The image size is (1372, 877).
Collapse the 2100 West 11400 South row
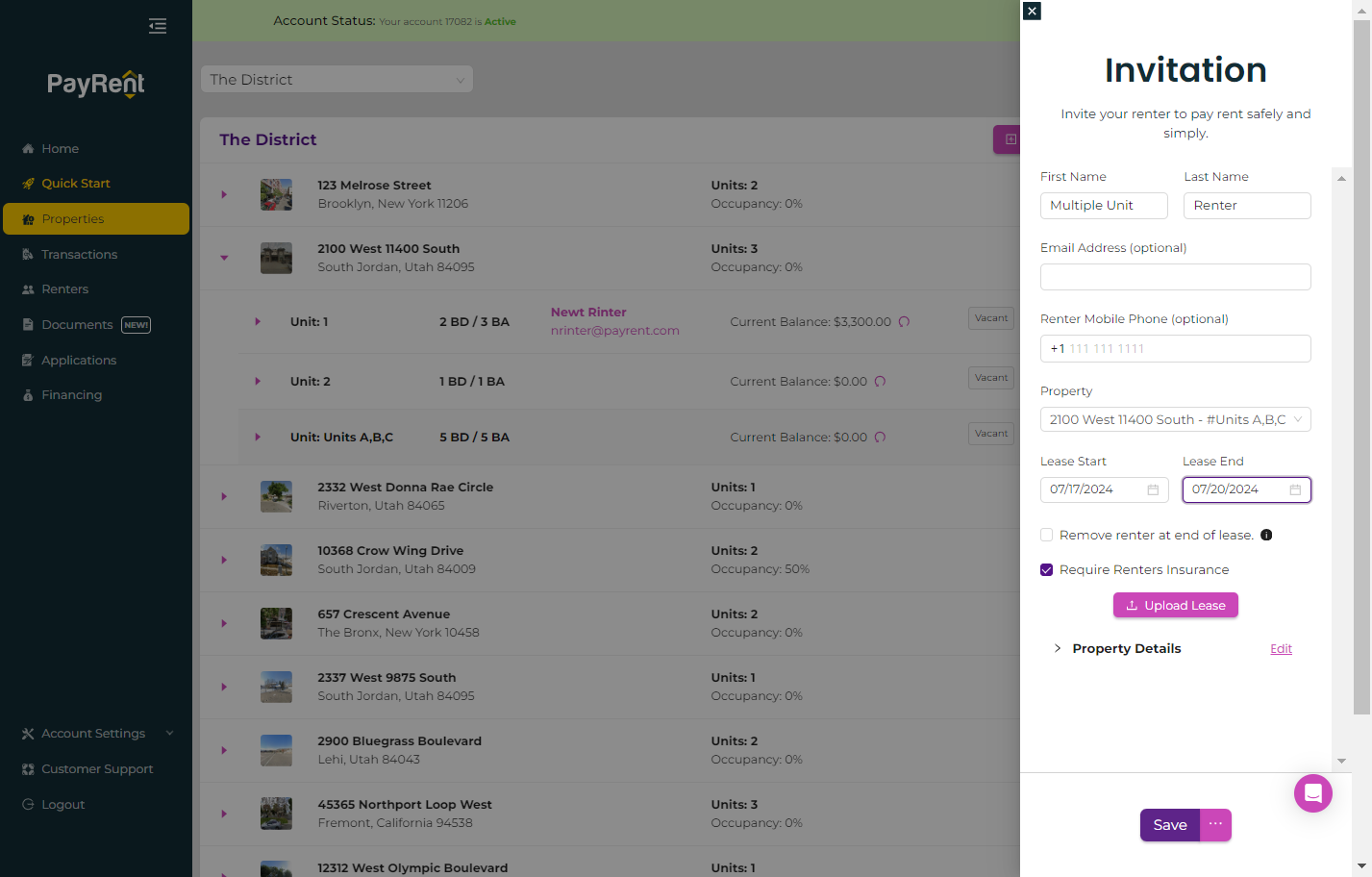pyautogui.click(x=224, y=258)
